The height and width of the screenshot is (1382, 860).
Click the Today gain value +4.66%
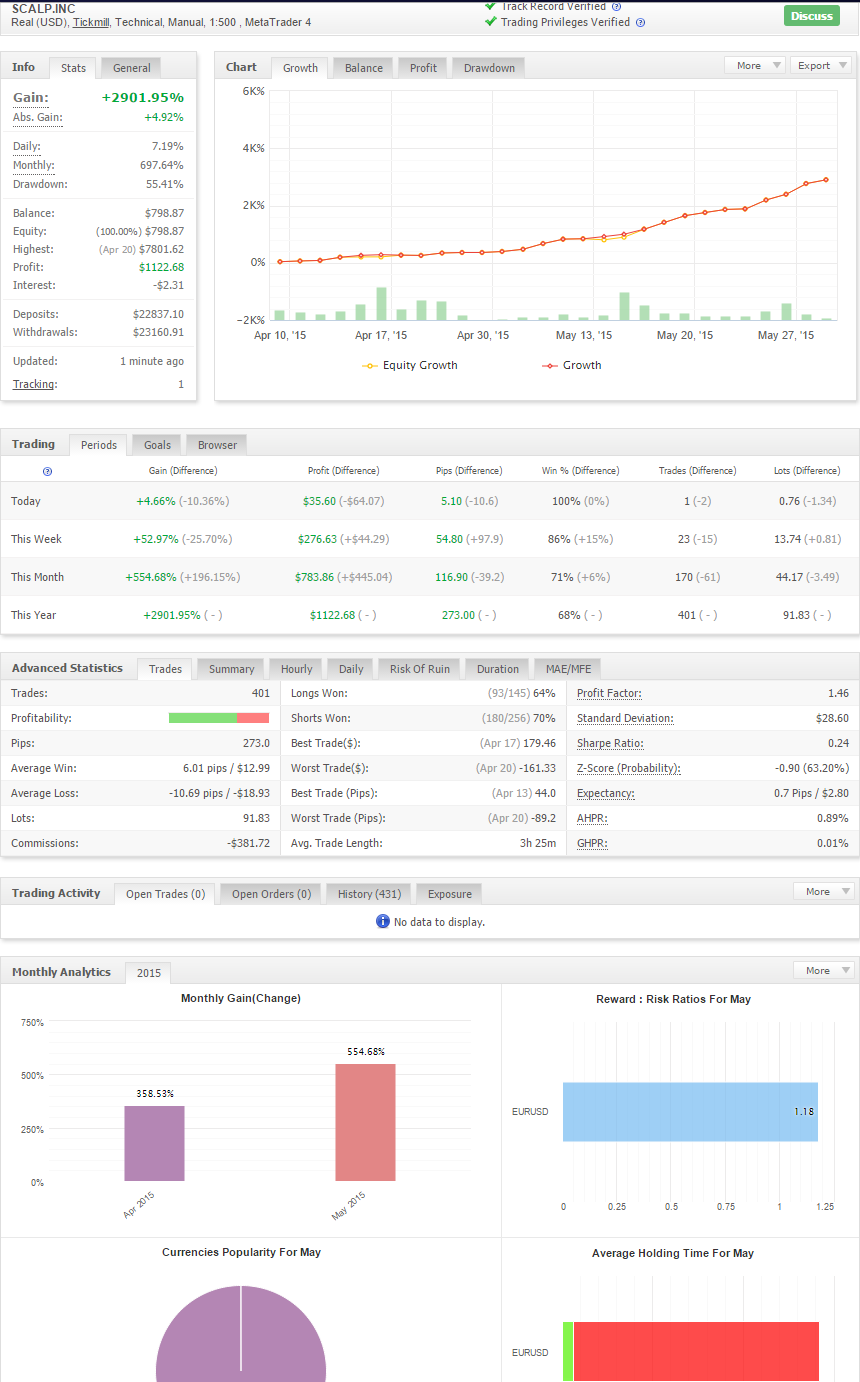[156, 501]
